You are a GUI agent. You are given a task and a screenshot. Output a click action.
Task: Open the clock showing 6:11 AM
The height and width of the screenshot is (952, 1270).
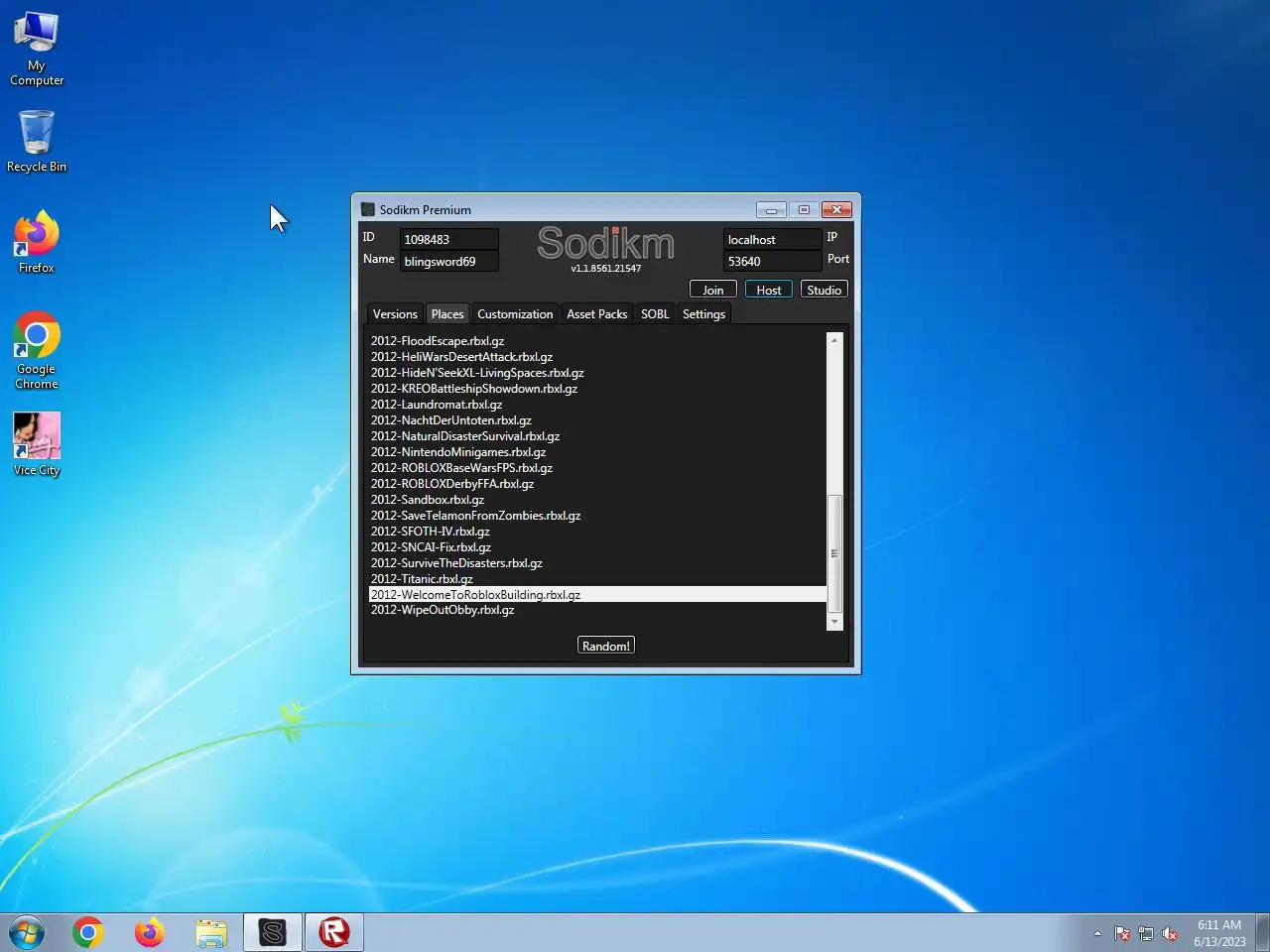[1219, 933]
